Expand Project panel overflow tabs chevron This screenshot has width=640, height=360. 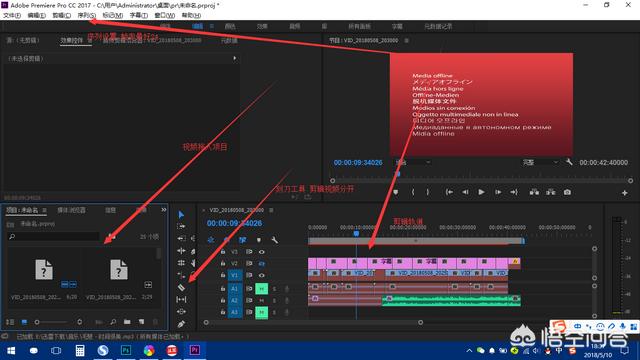pyautogui.click(x=164, y=210)
